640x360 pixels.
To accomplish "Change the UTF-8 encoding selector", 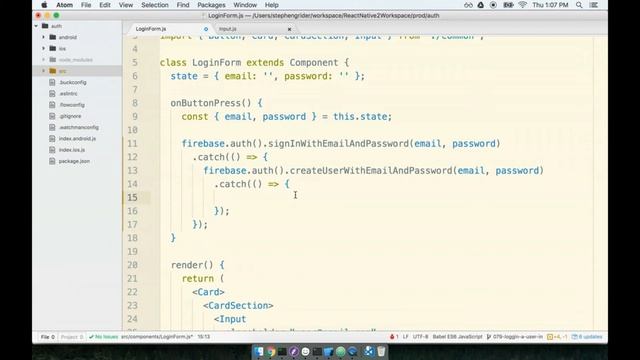I will pyautogui.click(x=420, y=337).
